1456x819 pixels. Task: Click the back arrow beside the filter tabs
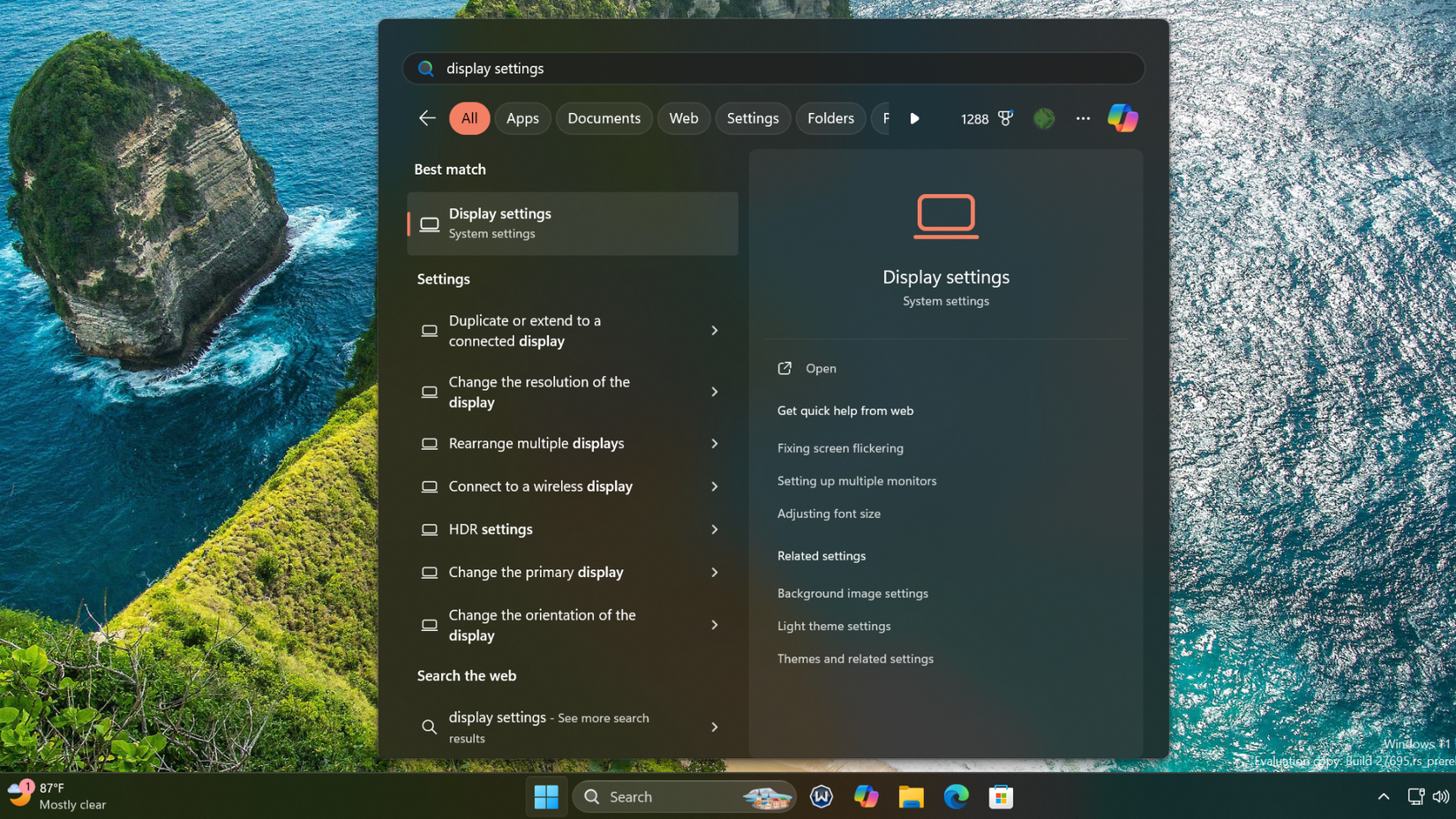pos(427,117)
